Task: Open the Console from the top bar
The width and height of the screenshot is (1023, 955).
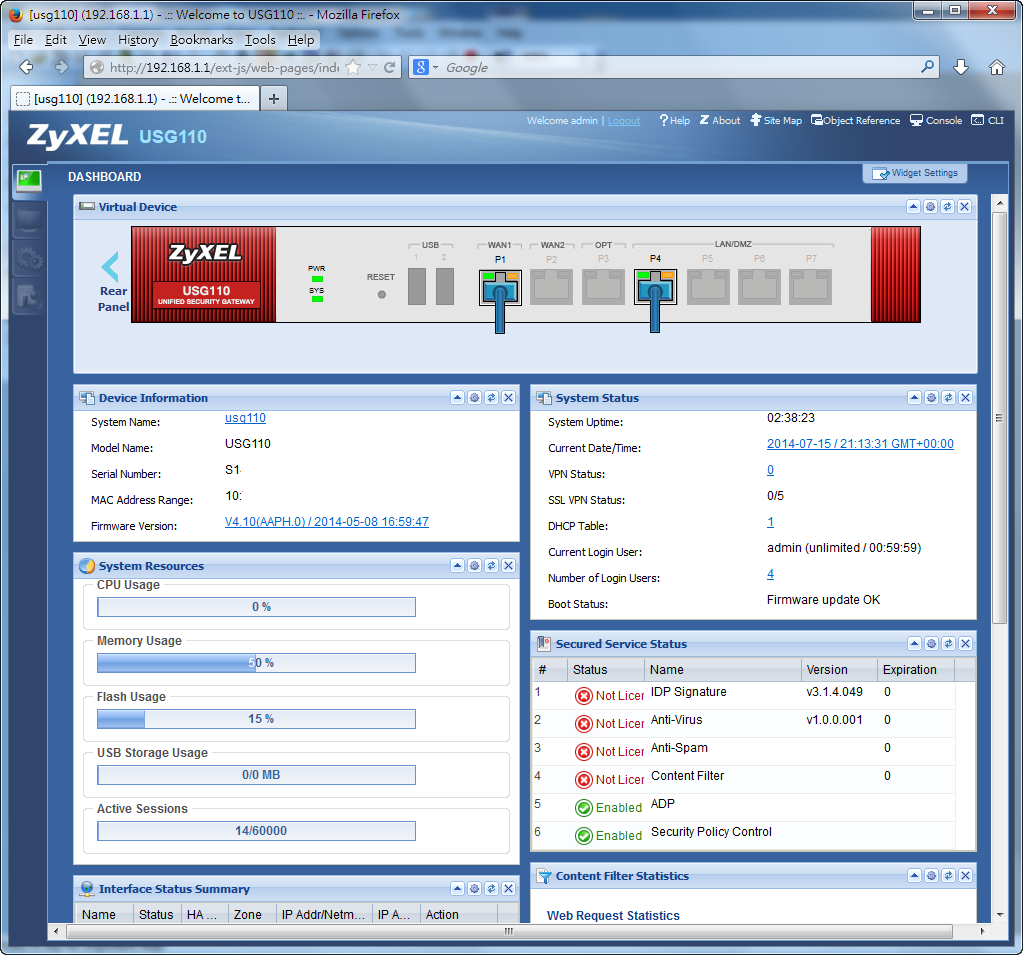Action: coord(936,121)
